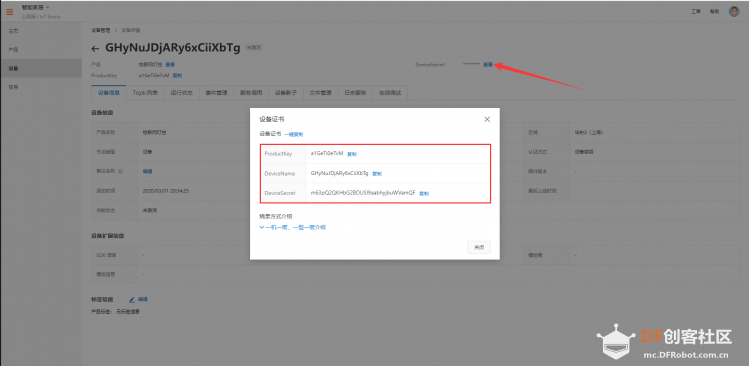
Task: Click 复制 beside ProductKey in the page header
Action: point(177,75)
